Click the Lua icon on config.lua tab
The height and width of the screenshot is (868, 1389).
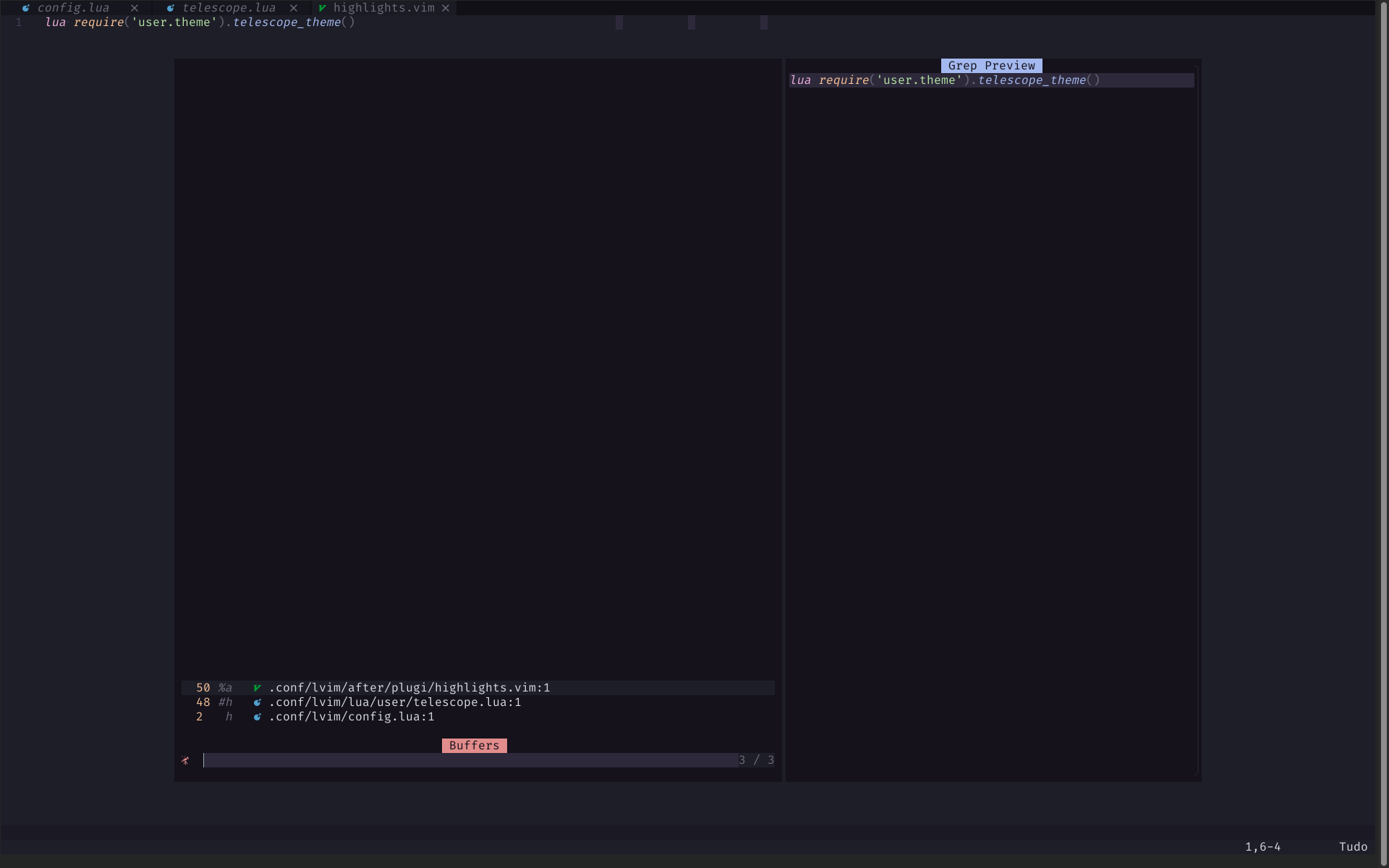tap(26, 8)
